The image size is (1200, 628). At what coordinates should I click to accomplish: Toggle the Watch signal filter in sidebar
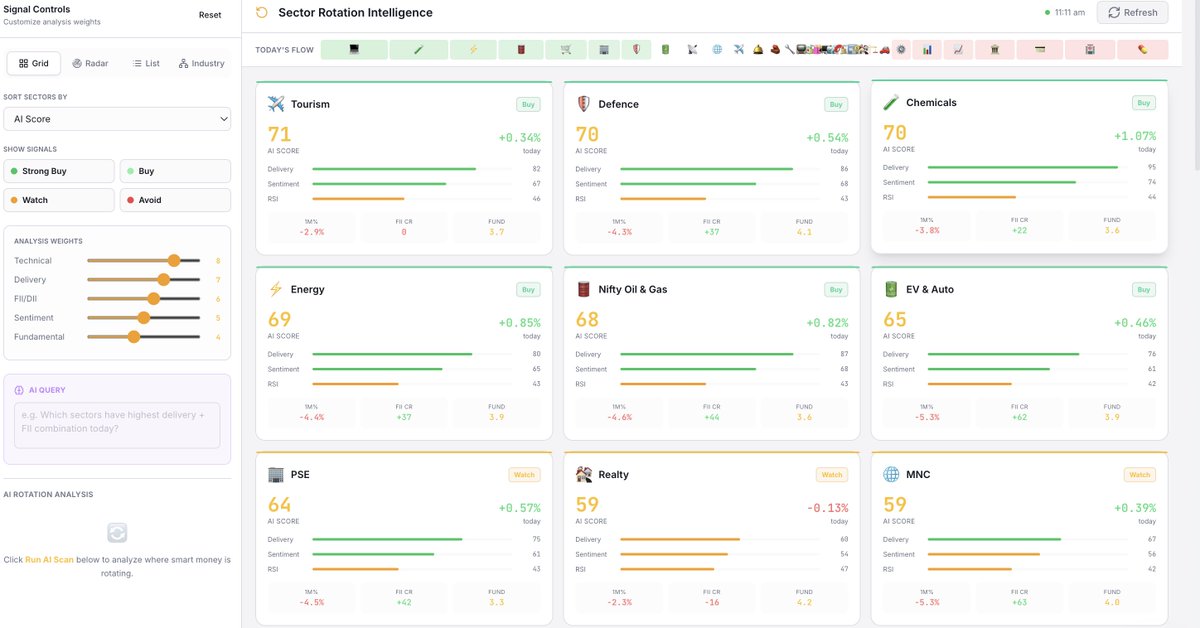59,200
